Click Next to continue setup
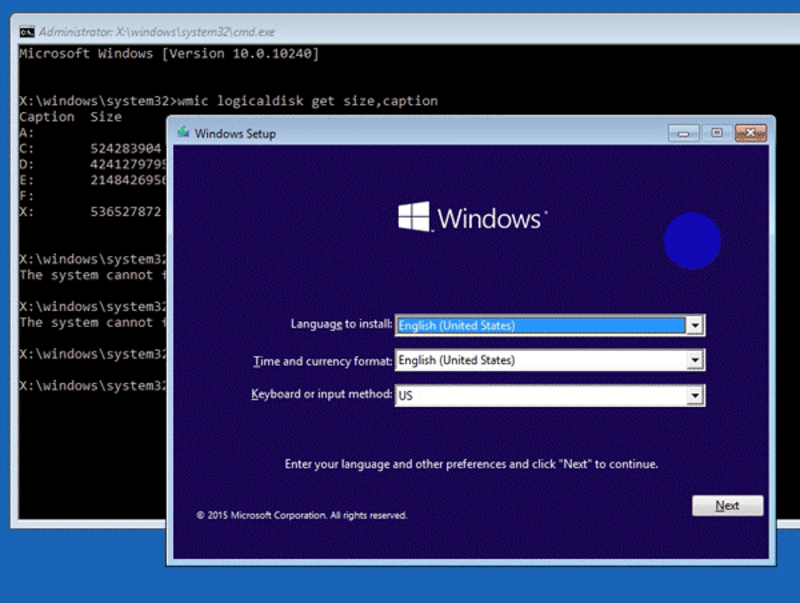The width and height of the screenshot is (800, 603). tap(727, 506)
